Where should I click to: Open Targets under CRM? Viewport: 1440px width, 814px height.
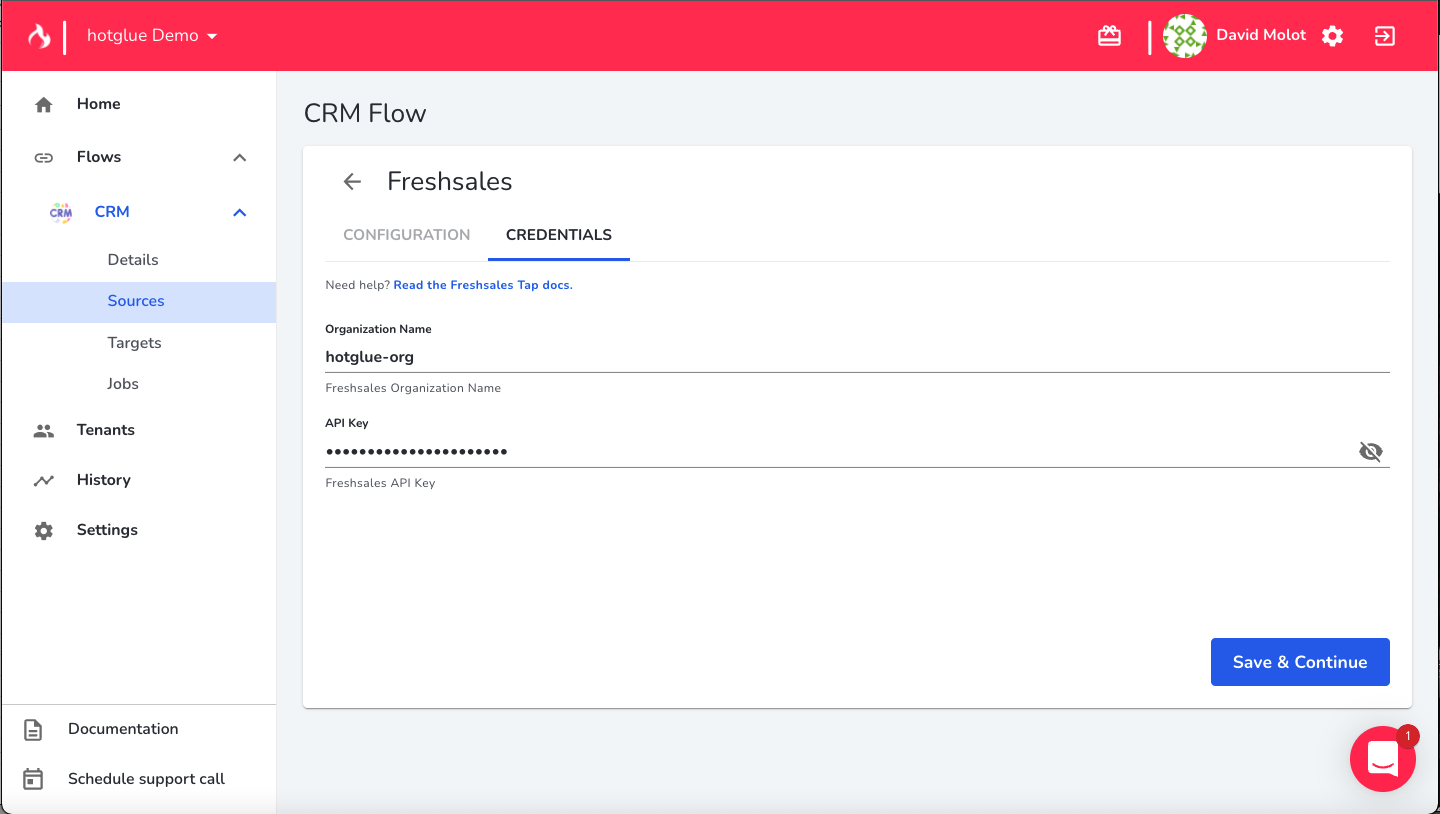pos(134,343)
